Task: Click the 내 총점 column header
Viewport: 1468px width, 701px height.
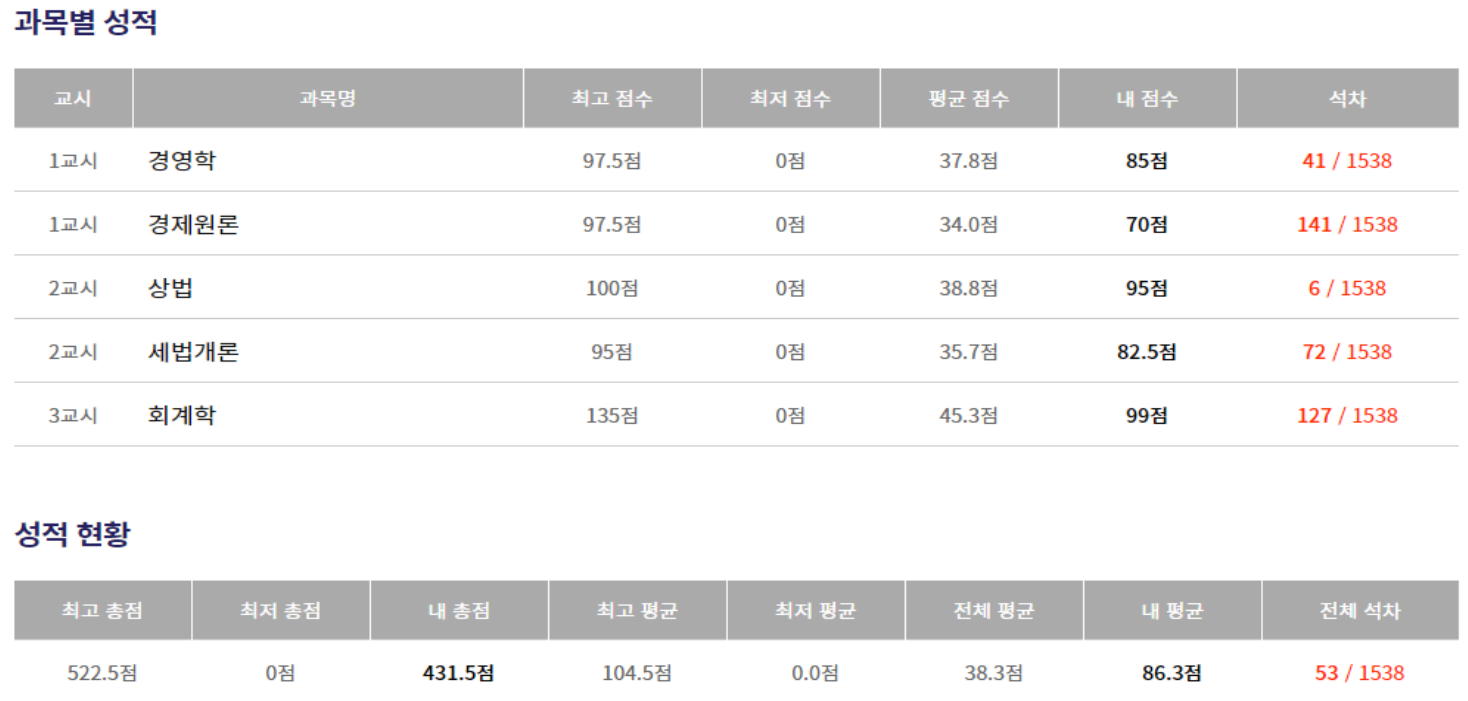Action: [x=459, y=610]
